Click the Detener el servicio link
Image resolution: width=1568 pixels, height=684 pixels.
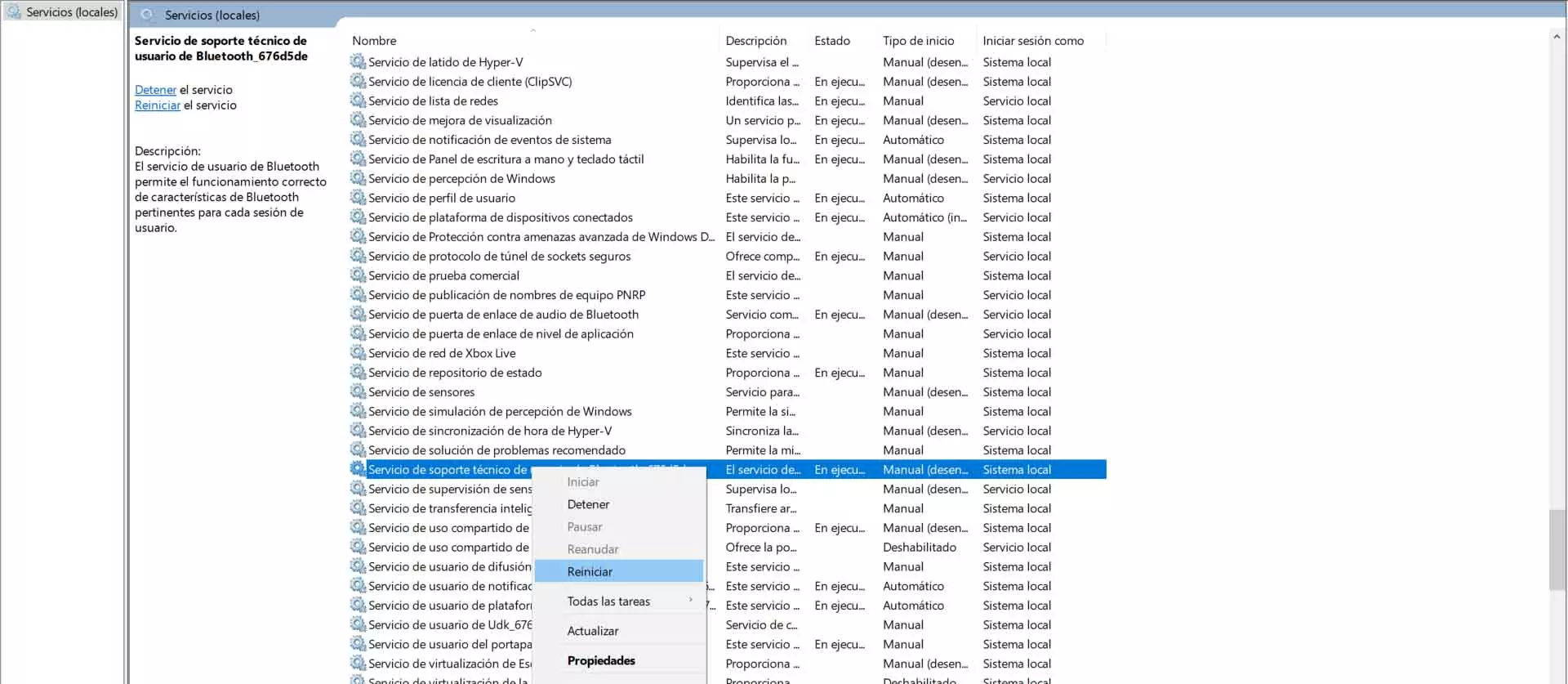click(x=155, y=90)
